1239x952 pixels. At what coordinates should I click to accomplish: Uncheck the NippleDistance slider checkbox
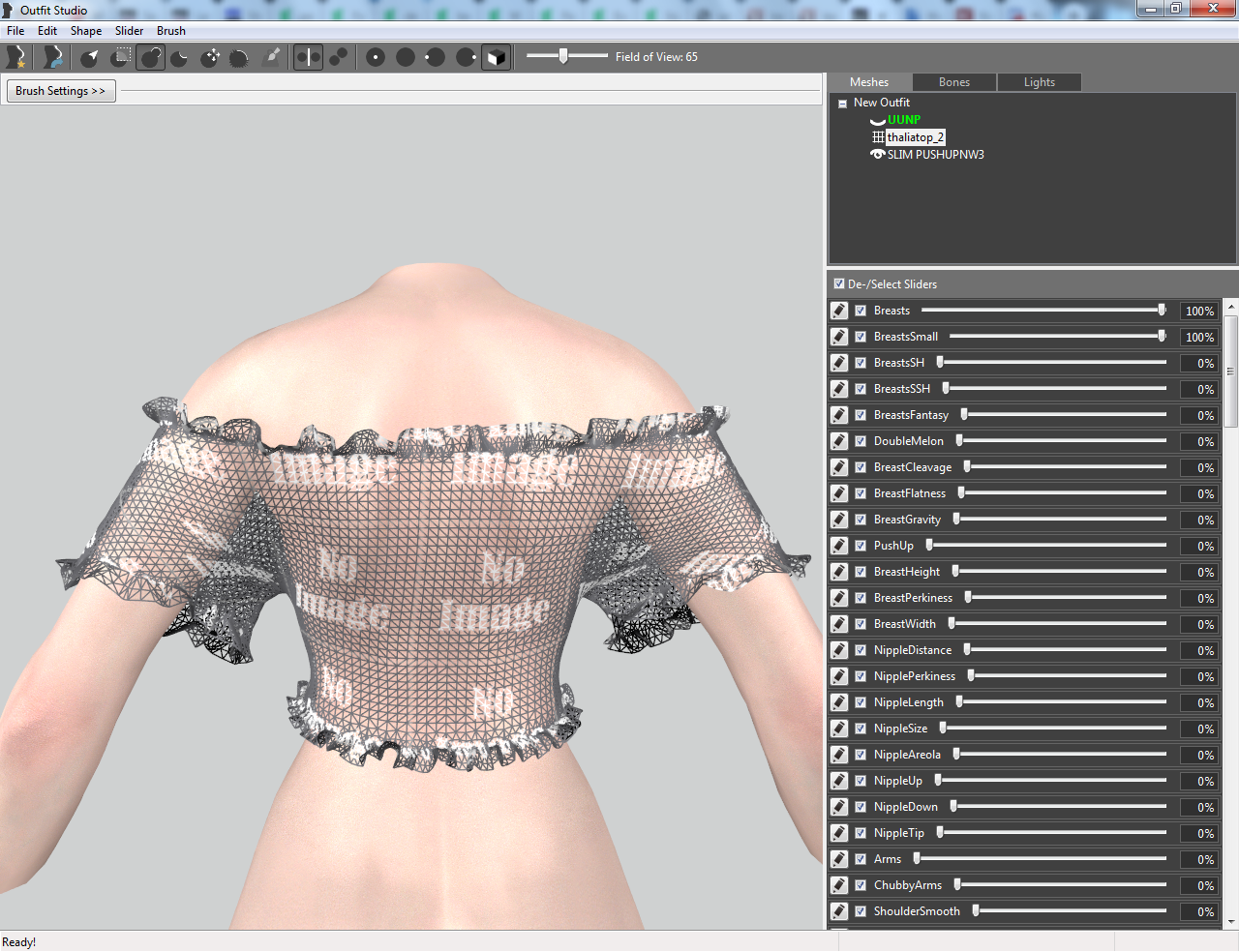[x=861, y=650]
